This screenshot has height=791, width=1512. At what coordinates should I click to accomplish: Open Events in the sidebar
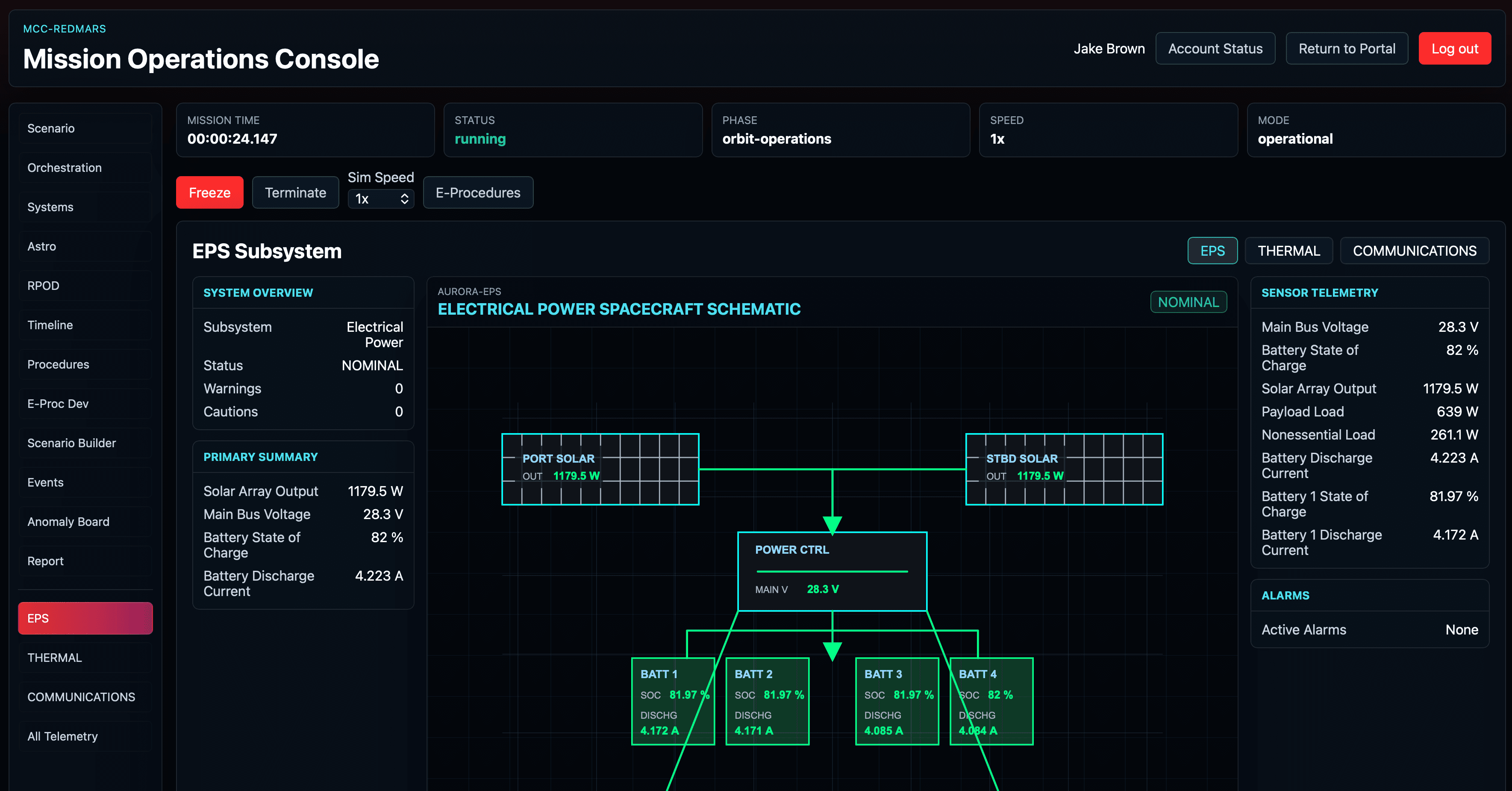[x=85, y=482]
